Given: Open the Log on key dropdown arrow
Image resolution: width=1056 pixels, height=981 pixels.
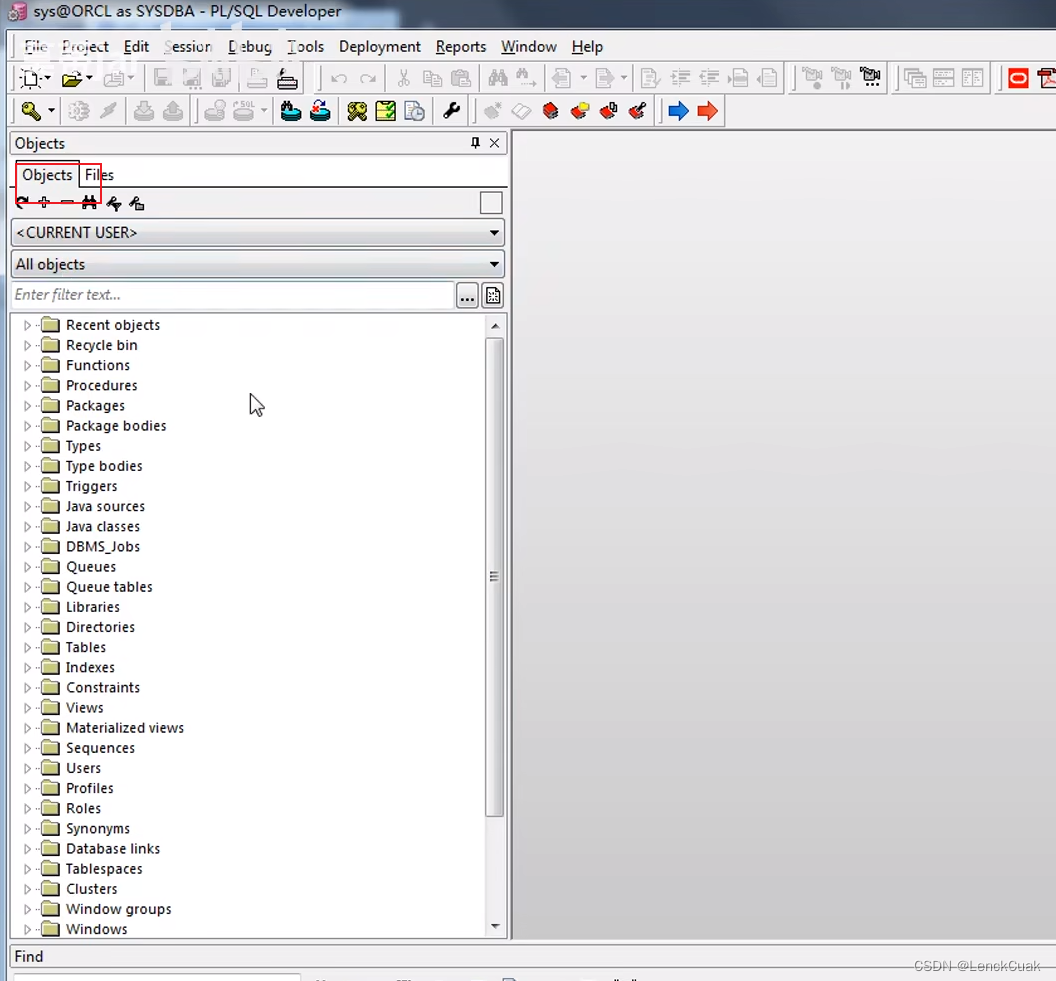Looking at the screenshot, I should (51, 111).
